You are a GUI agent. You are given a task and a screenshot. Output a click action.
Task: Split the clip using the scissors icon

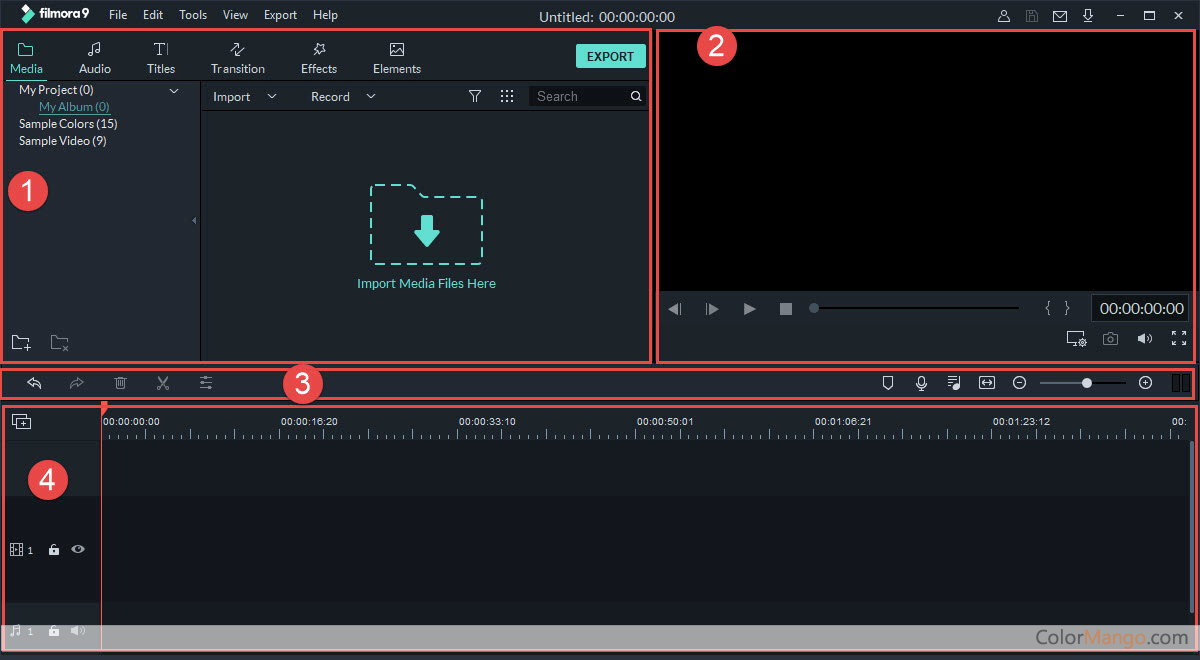coord(163,383)
